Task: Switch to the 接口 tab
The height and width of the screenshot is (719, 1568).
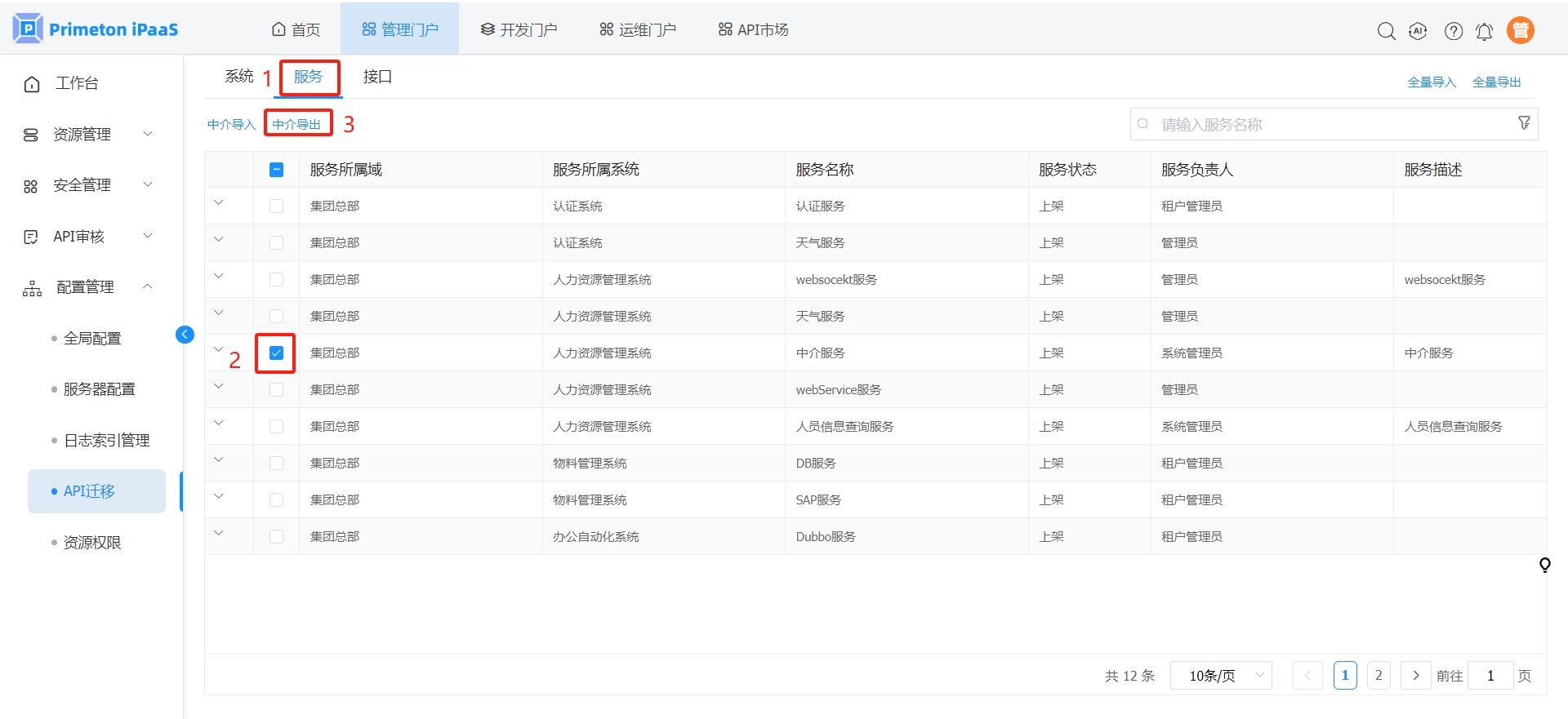Action: click(x=377, y=77)
